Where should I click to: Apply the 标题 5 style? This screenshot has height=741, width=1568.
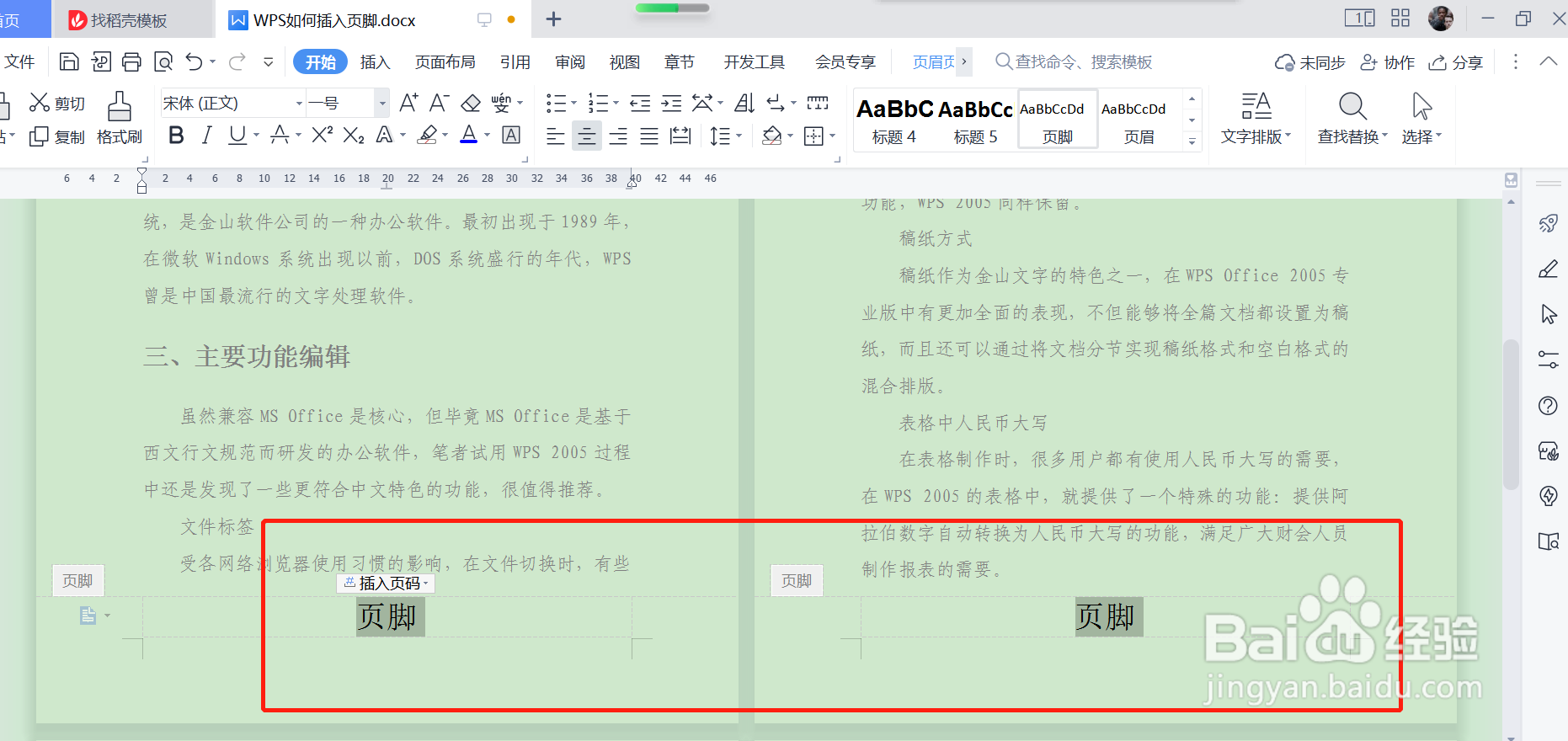975,120
